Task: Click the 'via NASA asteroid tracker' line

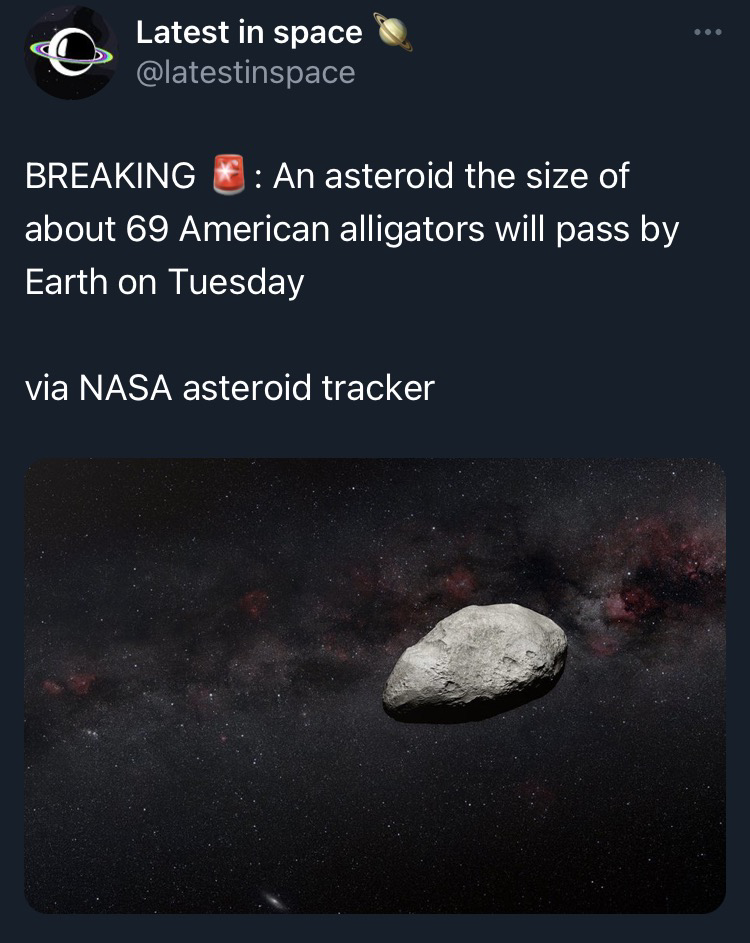Action: (229, 387)
